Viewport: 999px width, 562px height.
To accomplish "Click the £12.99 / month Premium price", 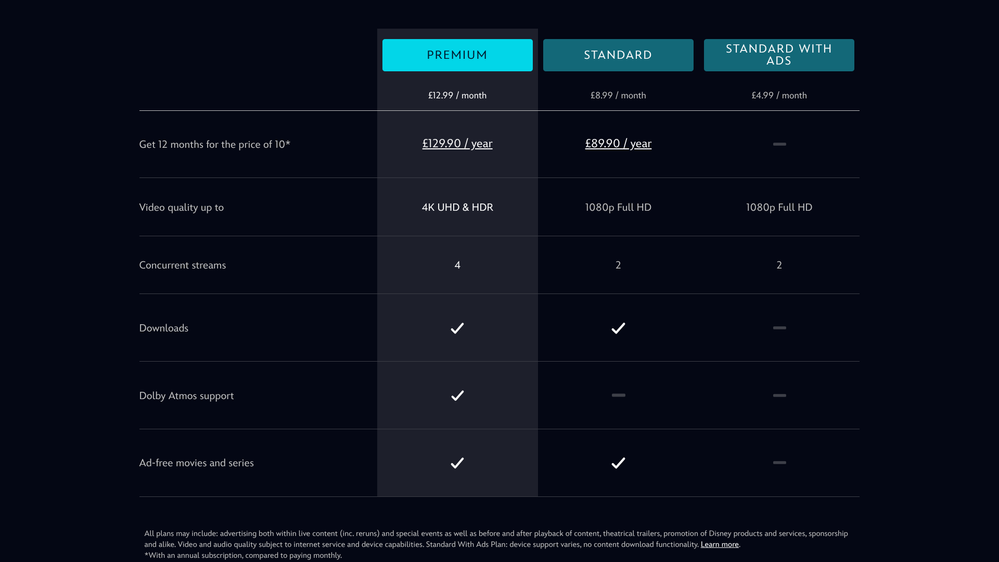I will (x=457, y=96).
